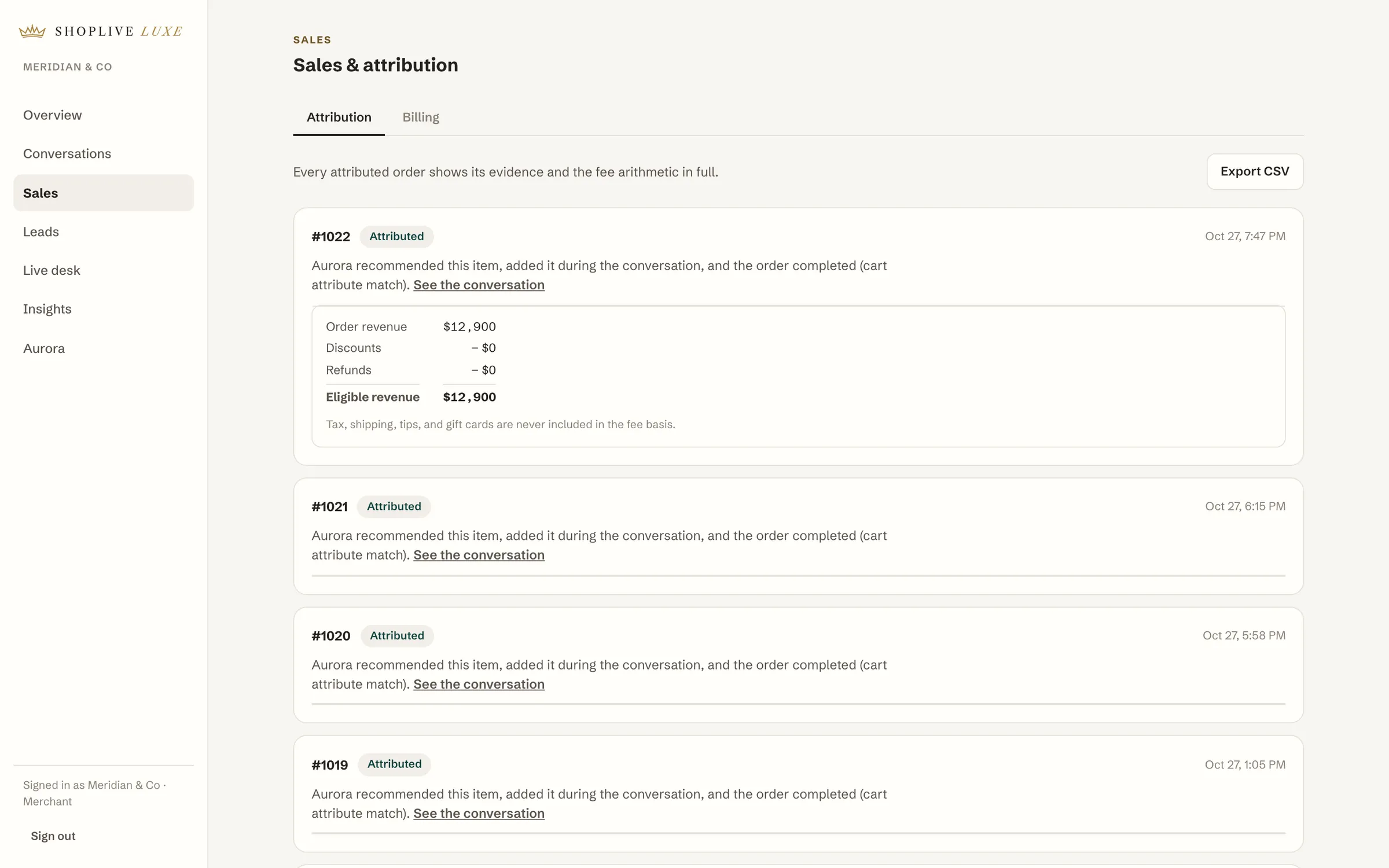The width and height of the screenshot is (1389, 868).
Task: Click the Attributed badge on #1019
Action: (x=394, y=764)
